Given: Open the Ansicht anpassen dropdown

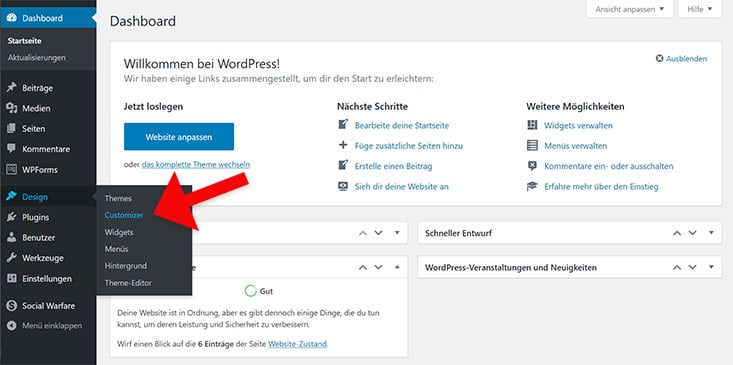Looking at the screenshot, I should [x=630, y=9].
